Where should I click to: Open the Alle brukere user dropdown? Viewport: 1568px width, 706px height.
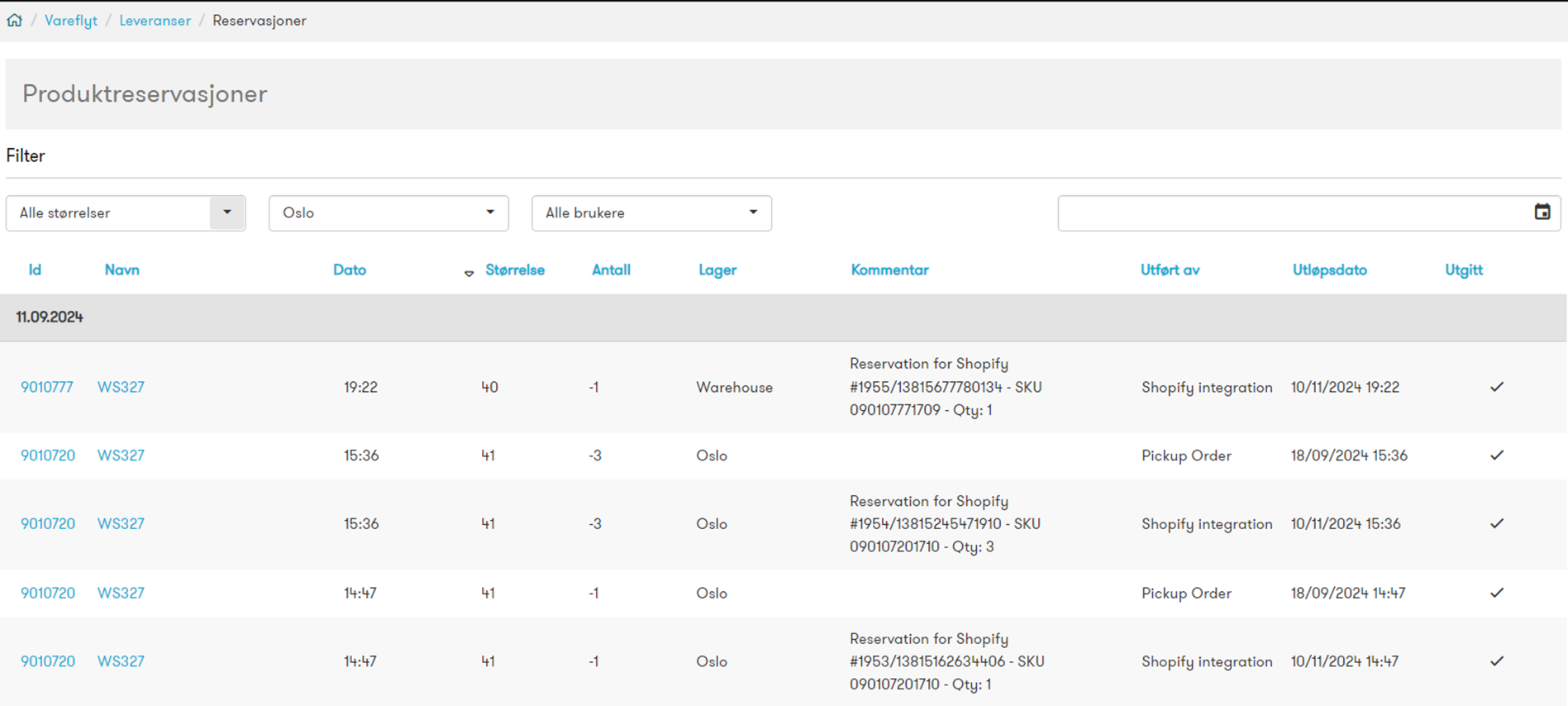pos(651,213)
